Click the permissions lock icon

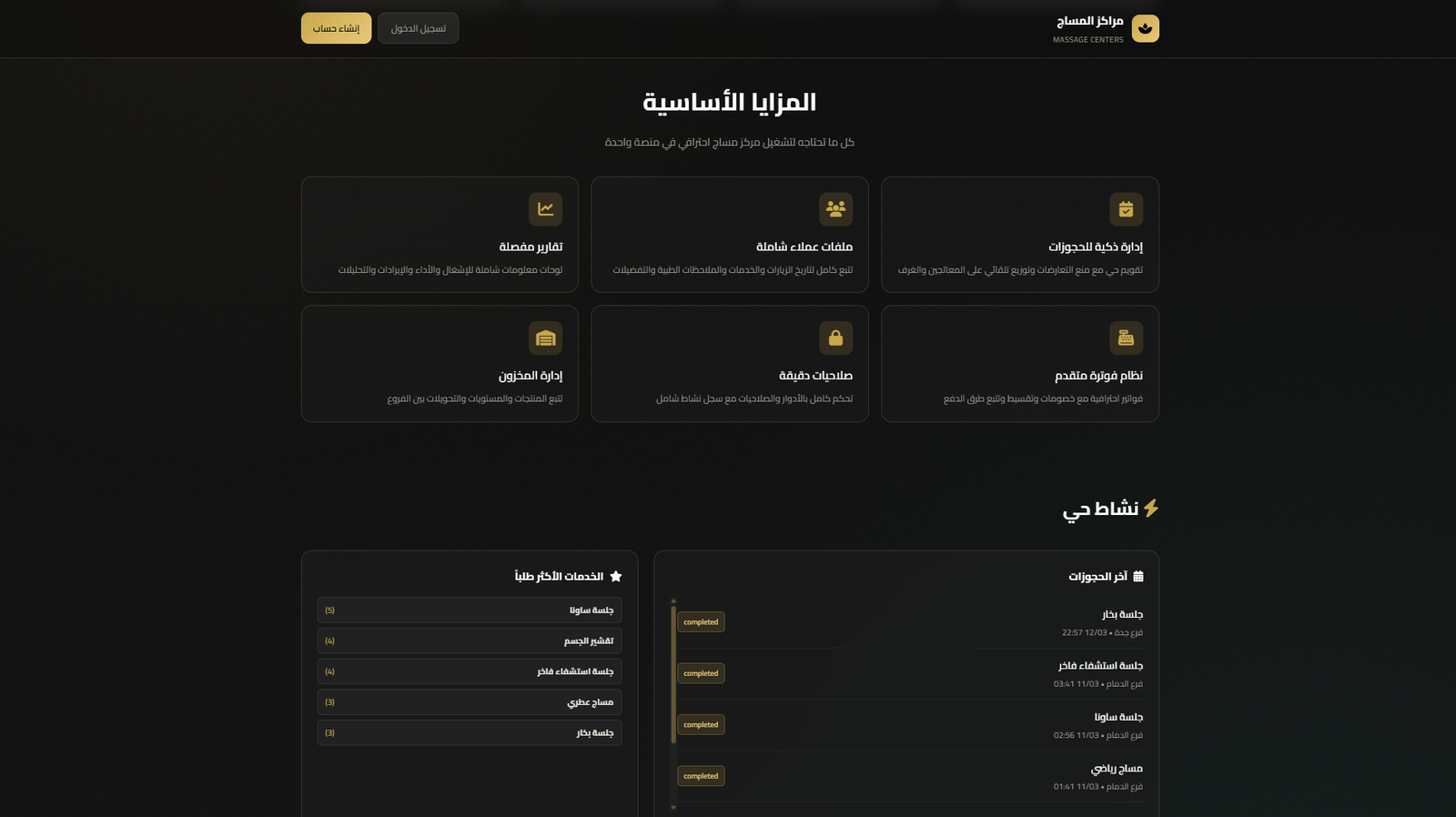click(x=835, y=338)
